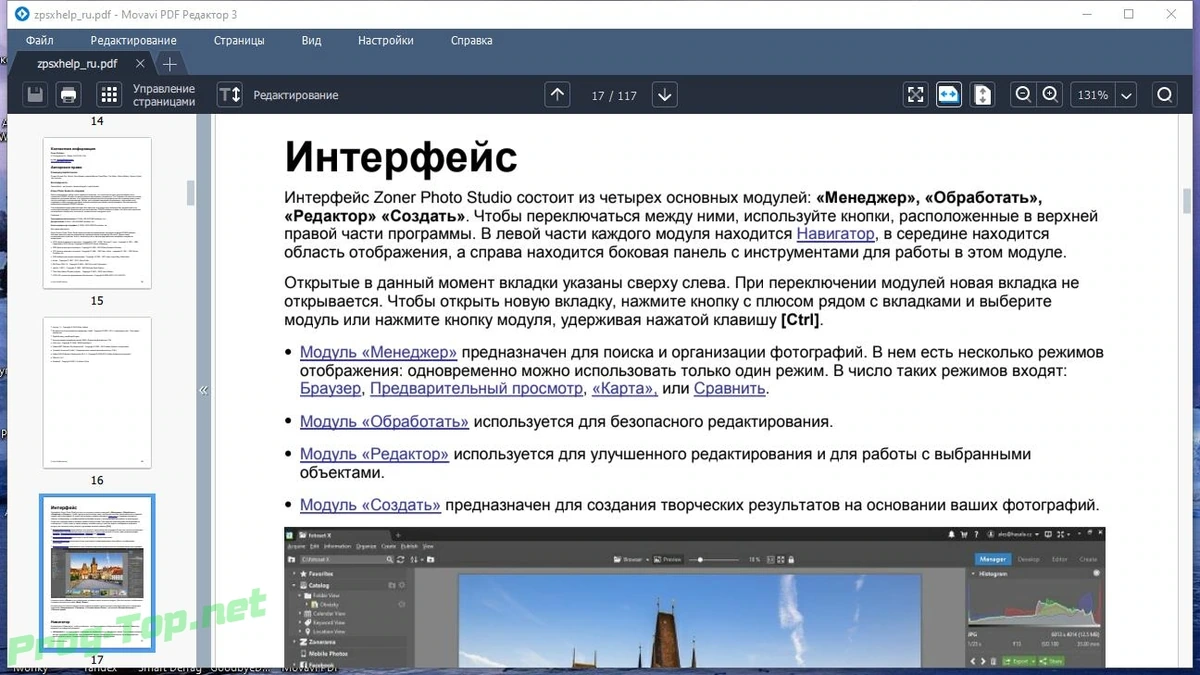Select page 16 thumbnail

pyautogui.click(x=97, y=392)
